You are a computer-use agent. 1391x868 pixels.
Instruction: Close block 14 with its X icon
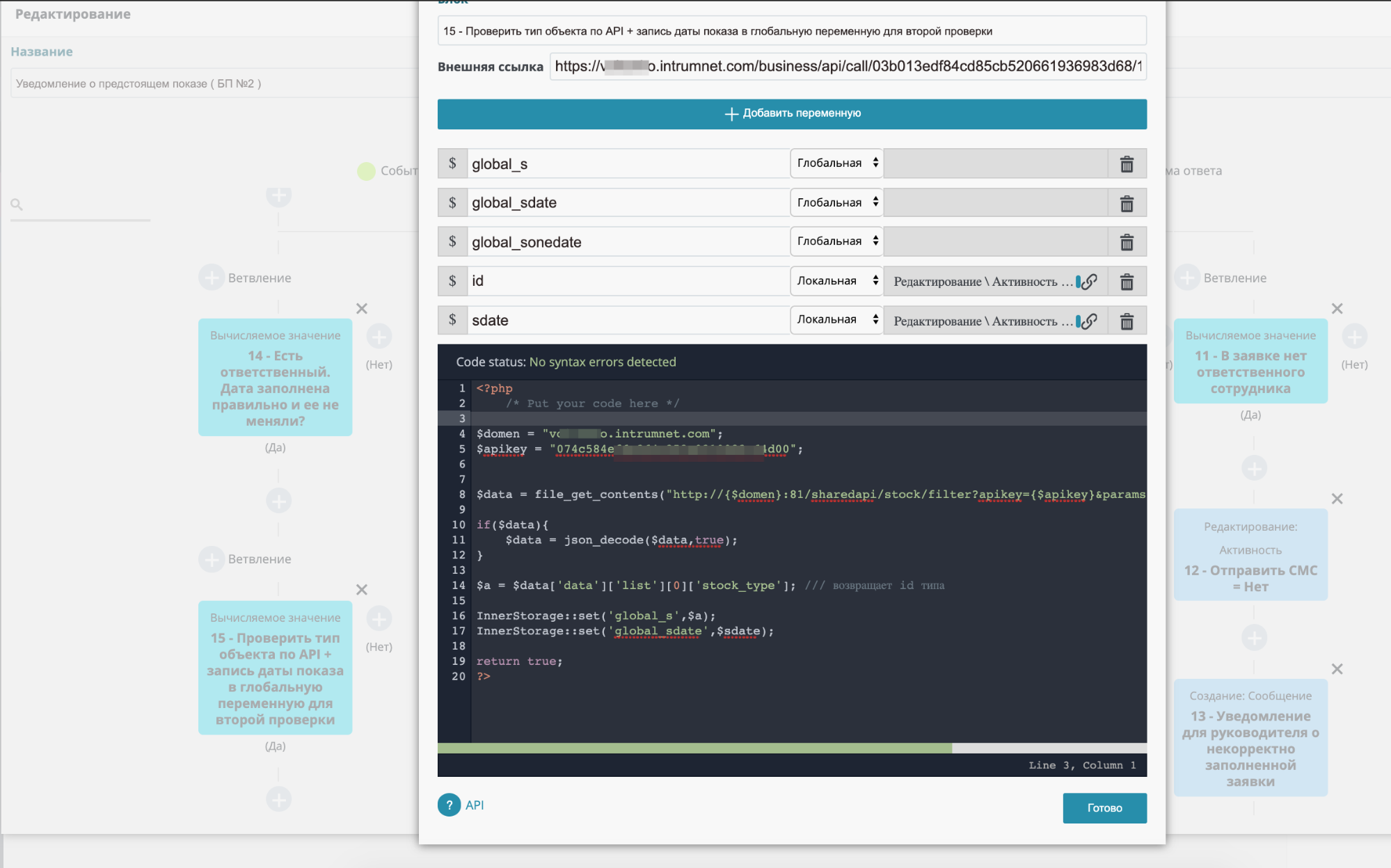coord(362,308)
